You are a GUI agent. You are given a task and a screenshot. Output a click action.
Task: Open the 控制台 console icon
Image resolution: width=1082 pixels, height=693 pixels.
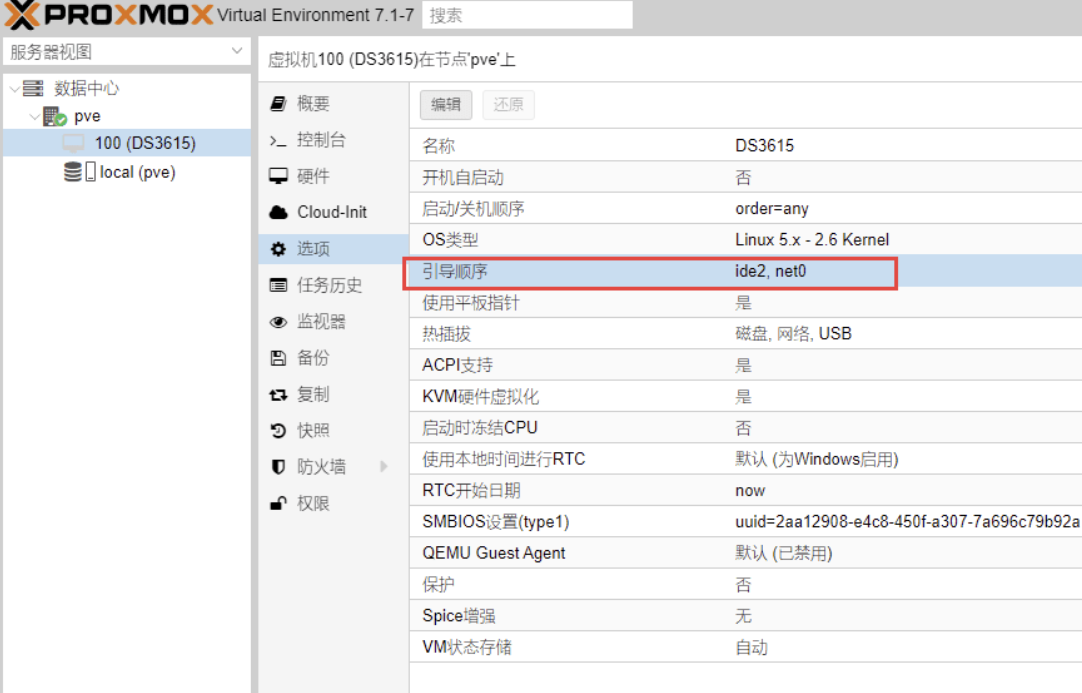coord(278,141)
